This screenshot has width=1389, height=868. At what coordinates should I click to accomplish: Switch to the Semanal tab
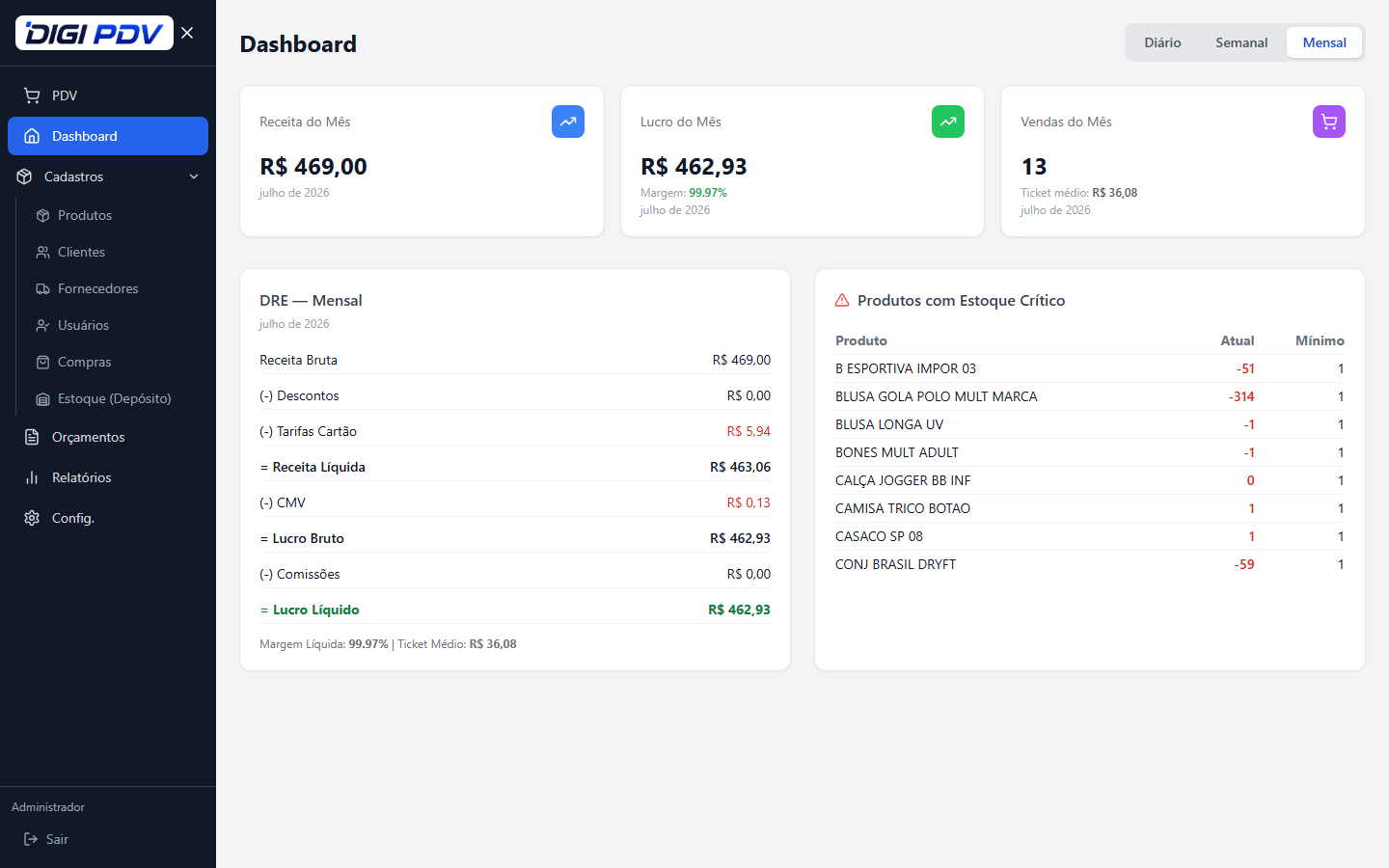[x=1241, y=42]
